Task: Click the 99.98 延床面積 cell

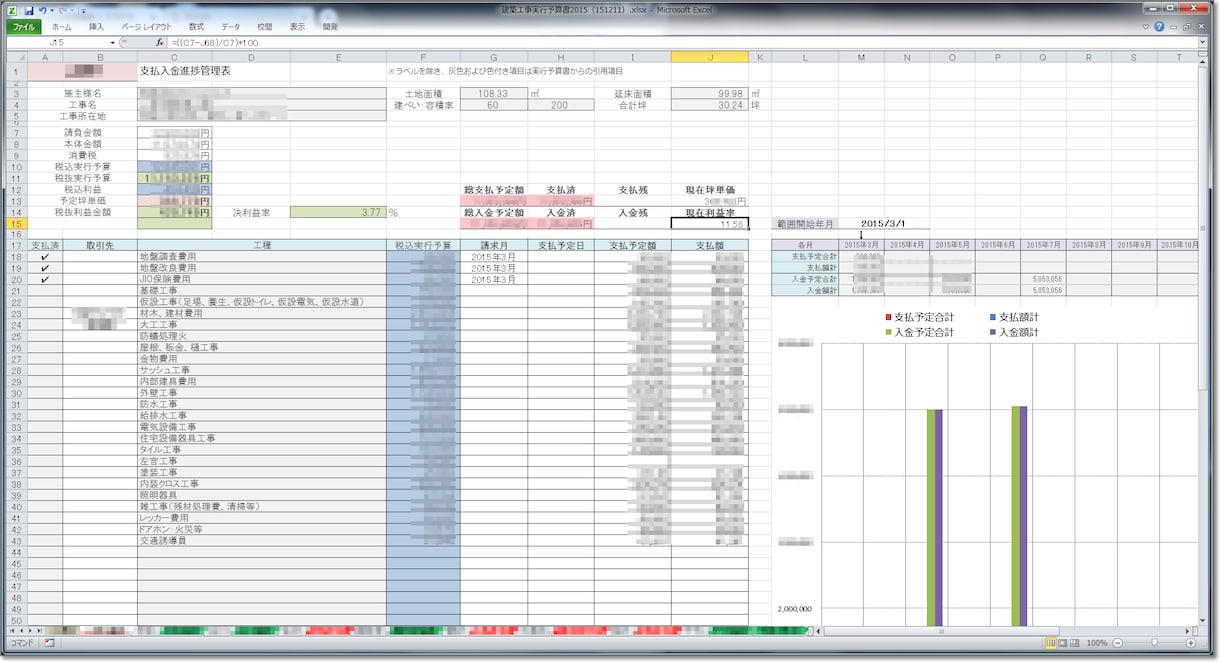Action: 709,93
